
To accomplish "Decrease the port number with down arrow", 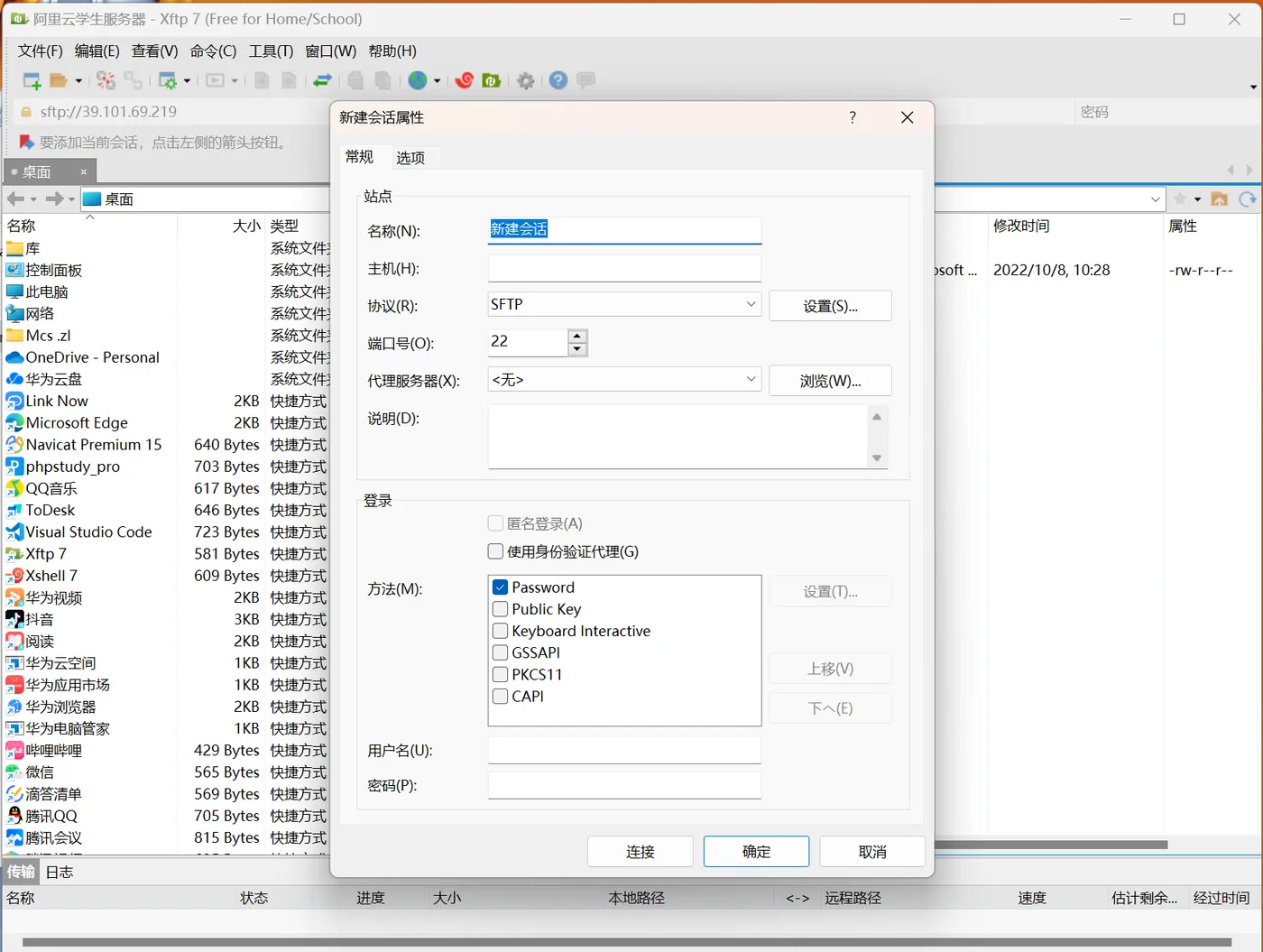I will pos(577,349).
